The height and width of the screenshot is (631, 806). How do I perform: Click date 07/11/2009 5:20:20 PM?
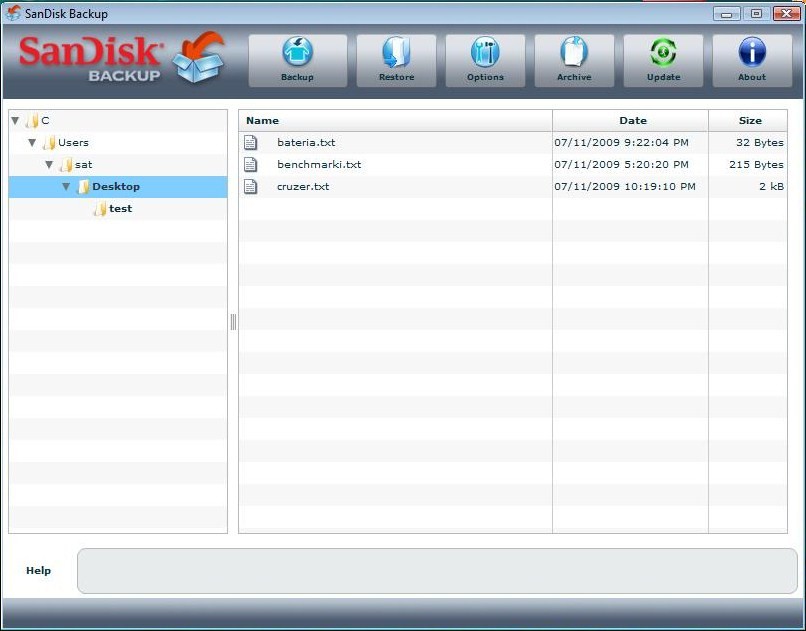tap(621, 164)
